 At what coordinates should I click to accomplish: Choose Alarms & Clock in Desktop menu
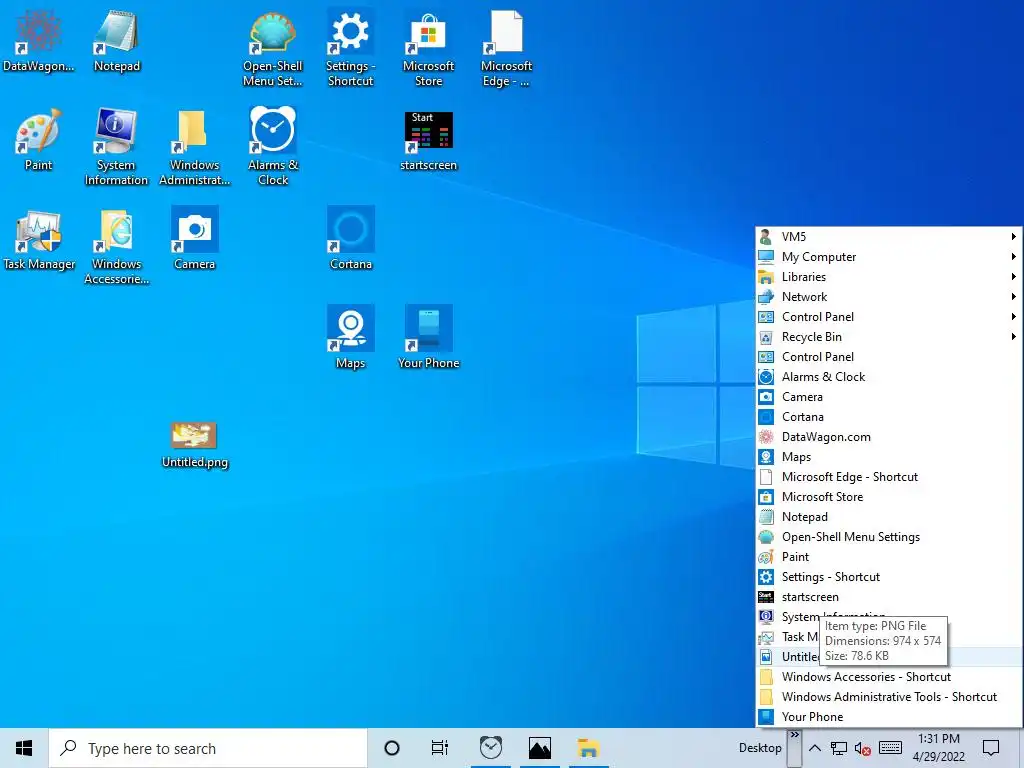pyautogui.click(x=888, y=377)
